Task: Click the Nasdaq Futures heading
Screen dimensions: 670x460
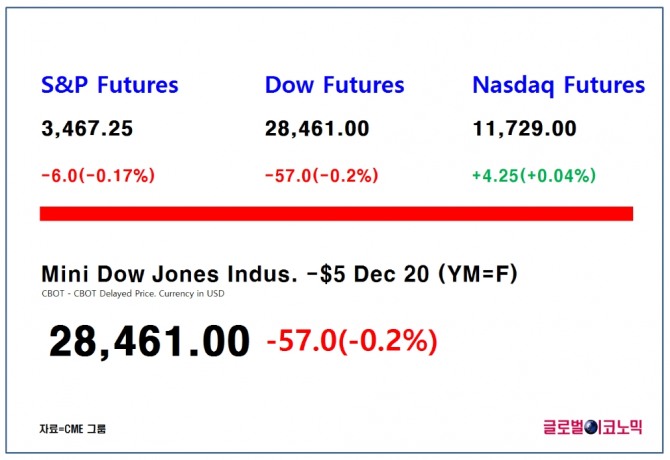Action: click(x=558, y=85)
